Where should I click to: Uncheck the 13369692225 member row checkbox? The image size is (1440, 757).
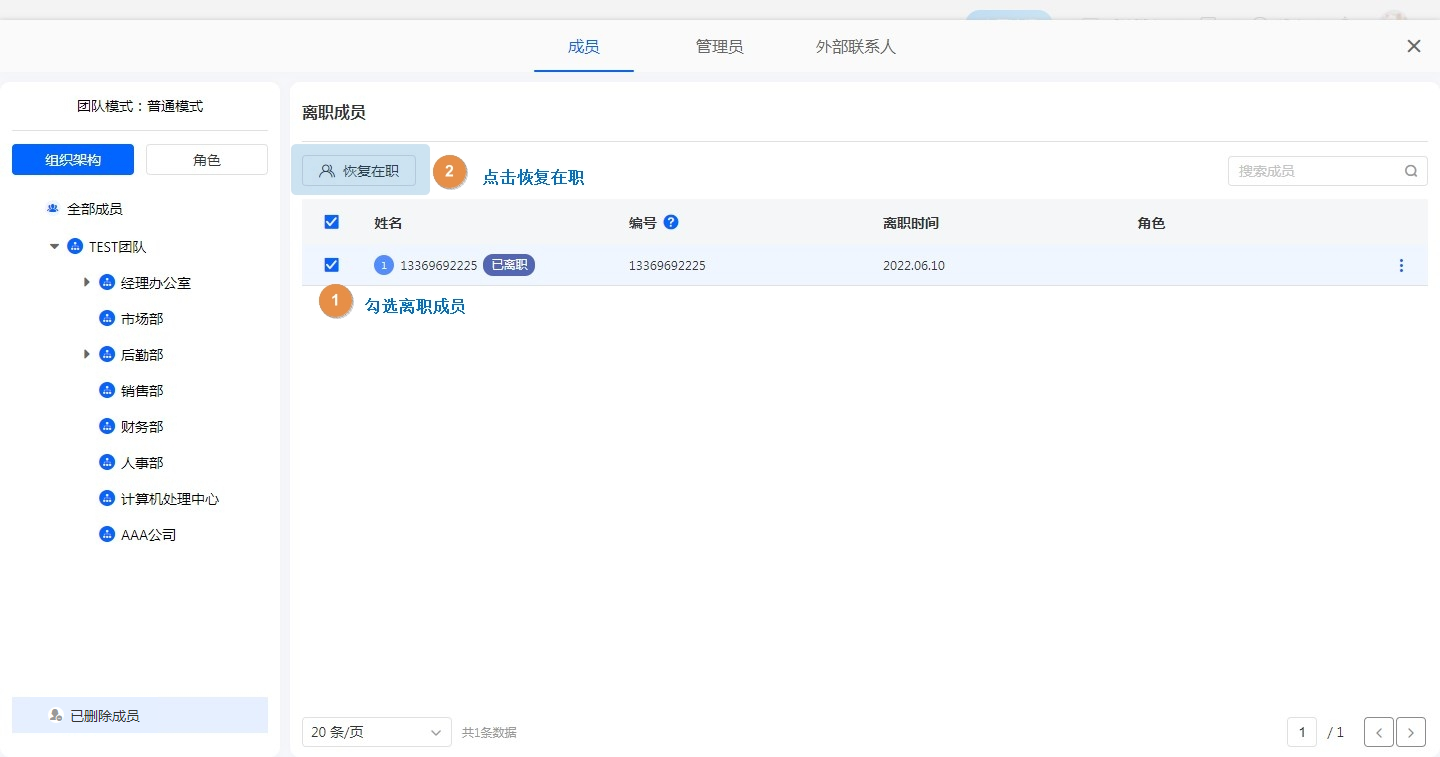point(332,265)
